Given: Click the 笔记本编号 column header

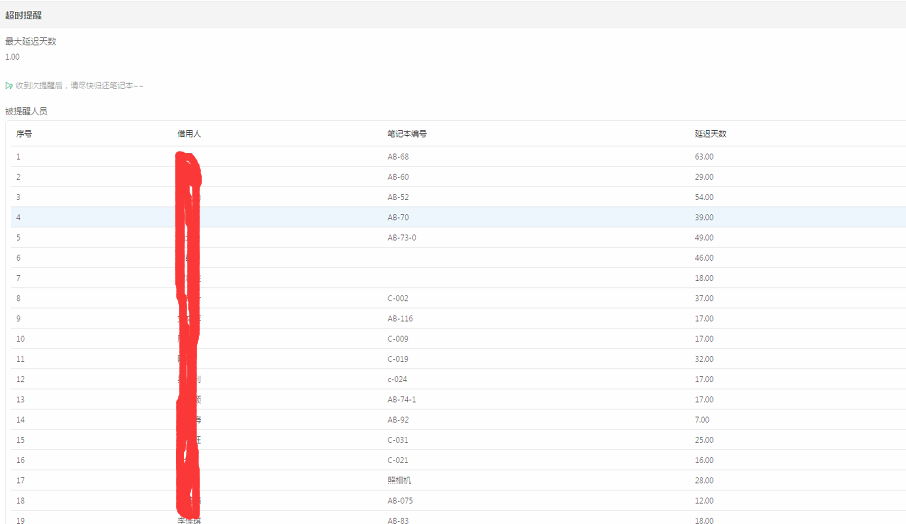Looking at the screenshot, I should pyautogui.click(x=407, y=133).
